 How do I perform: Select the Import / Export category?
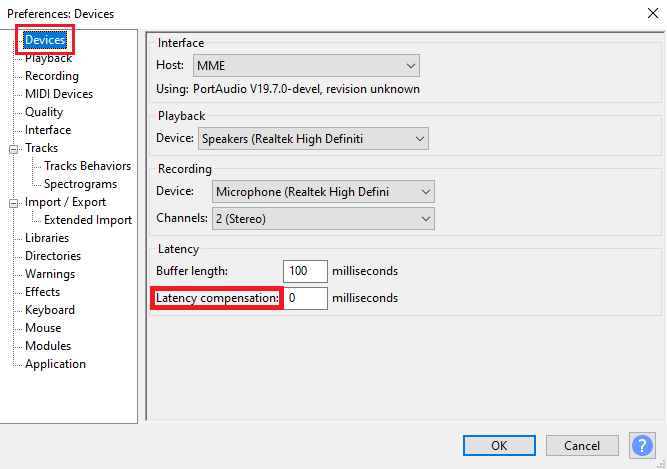(65, 202)
